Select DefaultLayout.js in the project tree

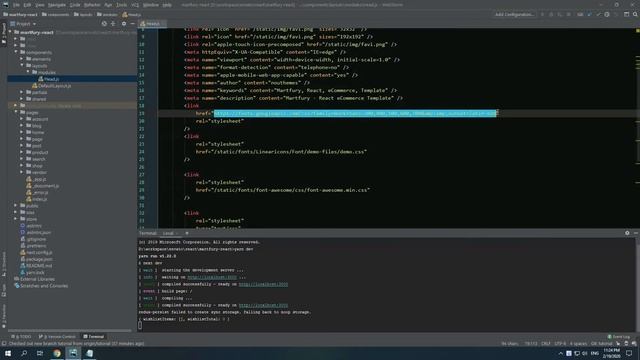54,86
